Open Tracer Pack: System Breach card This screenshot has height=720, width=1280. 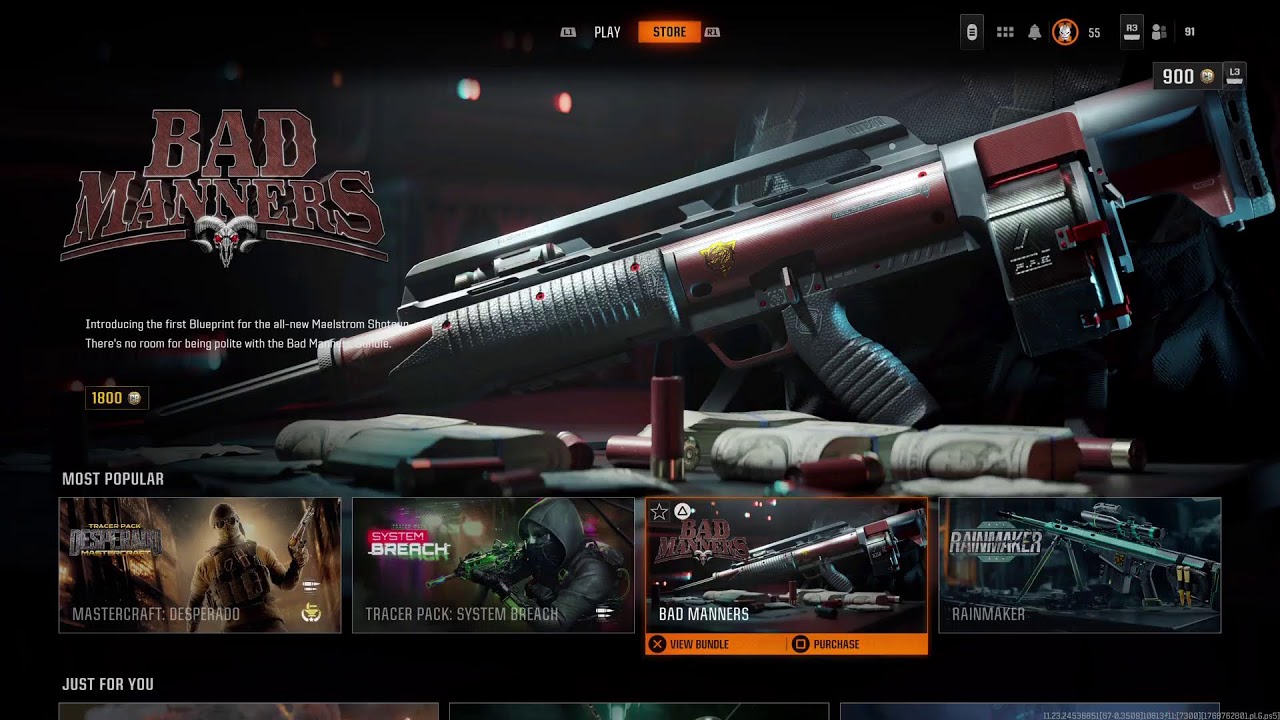(493, 565)
